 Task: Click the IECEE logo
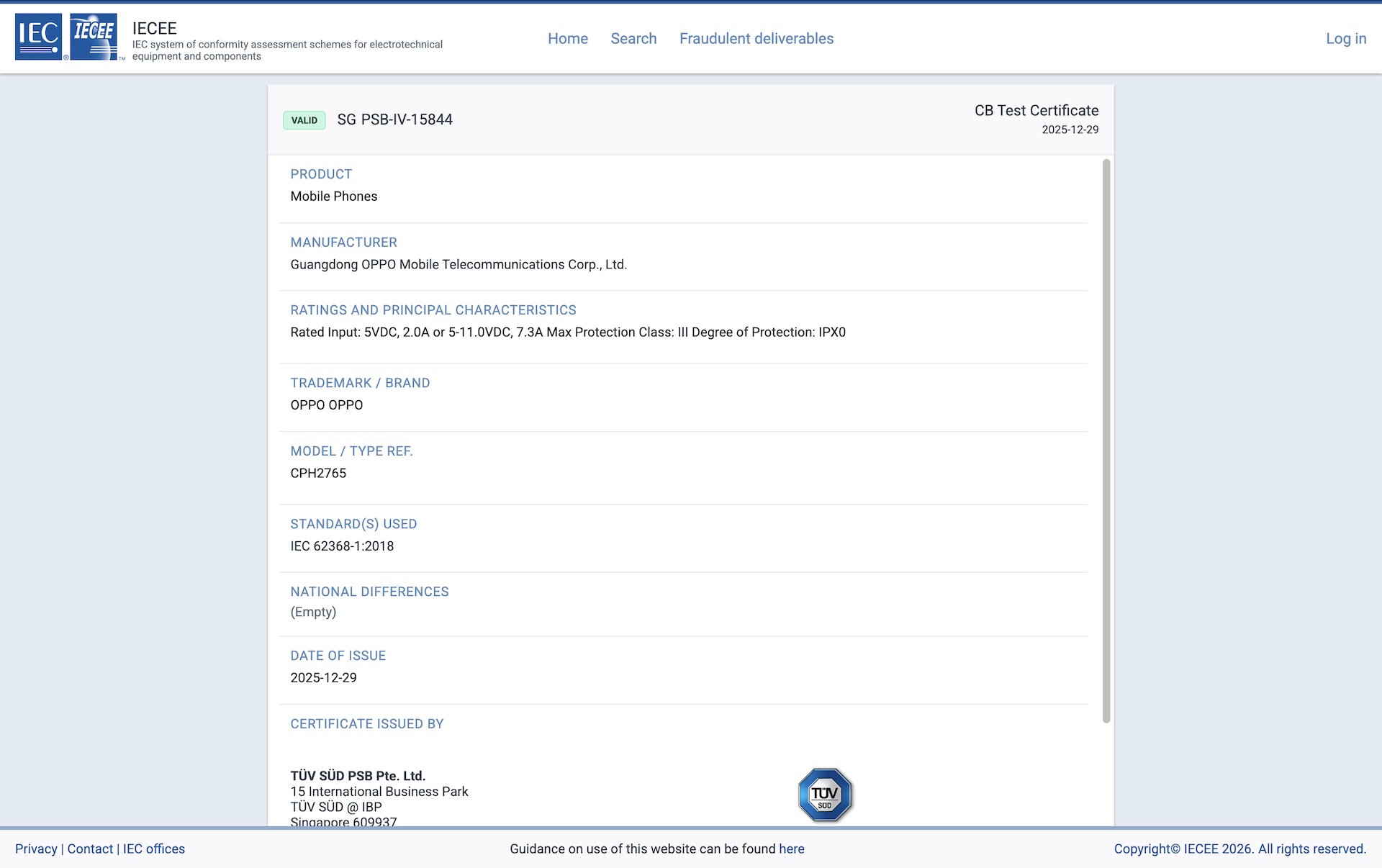click(x=94, y=36)
